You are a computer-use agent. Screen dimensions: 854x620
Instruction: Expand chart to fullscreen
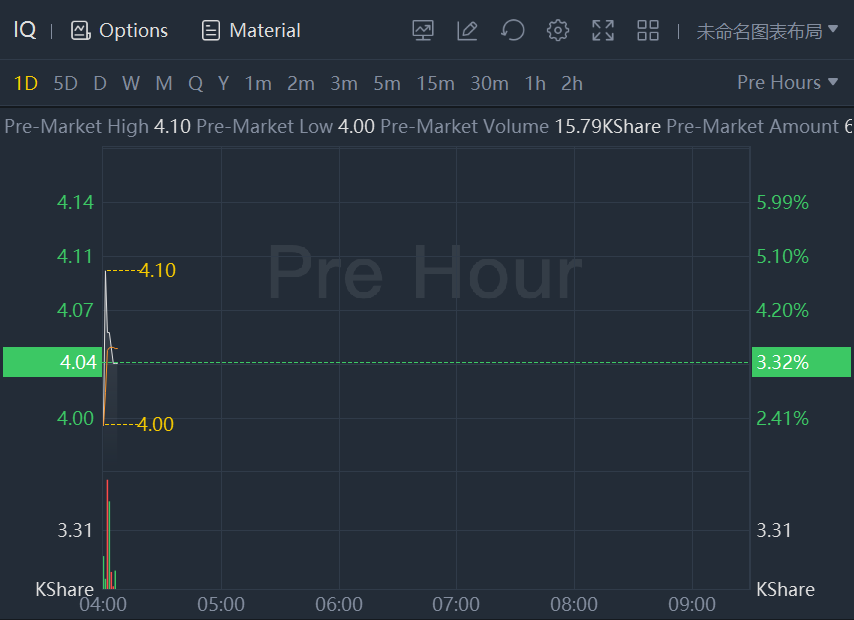pos(603,31)
